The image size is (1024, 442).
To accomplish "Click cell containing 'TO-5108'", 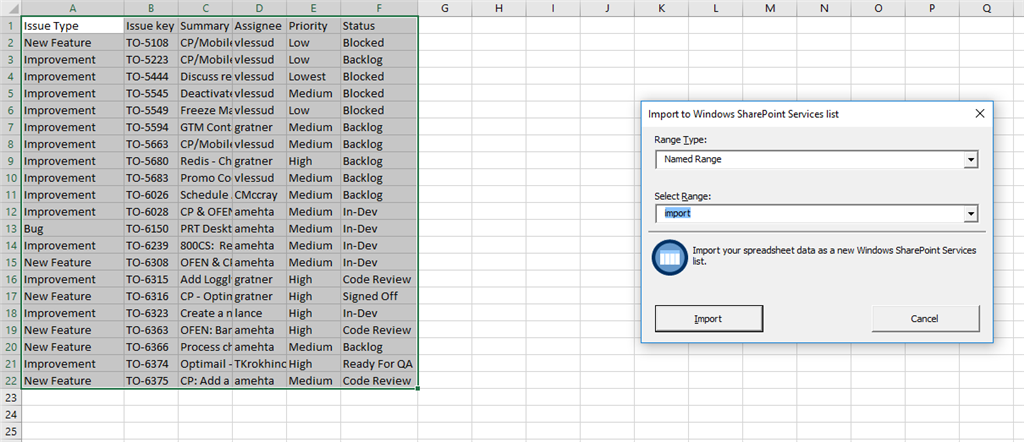I will pos(151,42).
